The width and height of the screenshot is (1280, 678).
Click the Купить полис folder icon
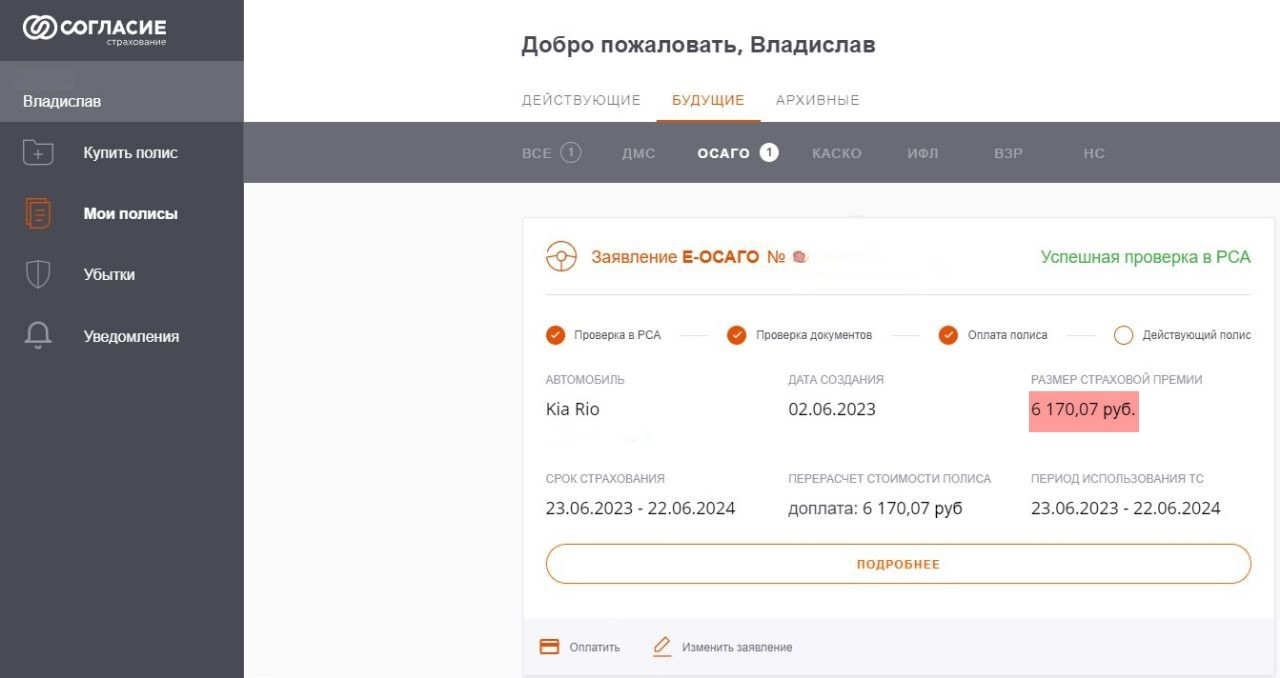pyautogui.click(x=38, y=152)
